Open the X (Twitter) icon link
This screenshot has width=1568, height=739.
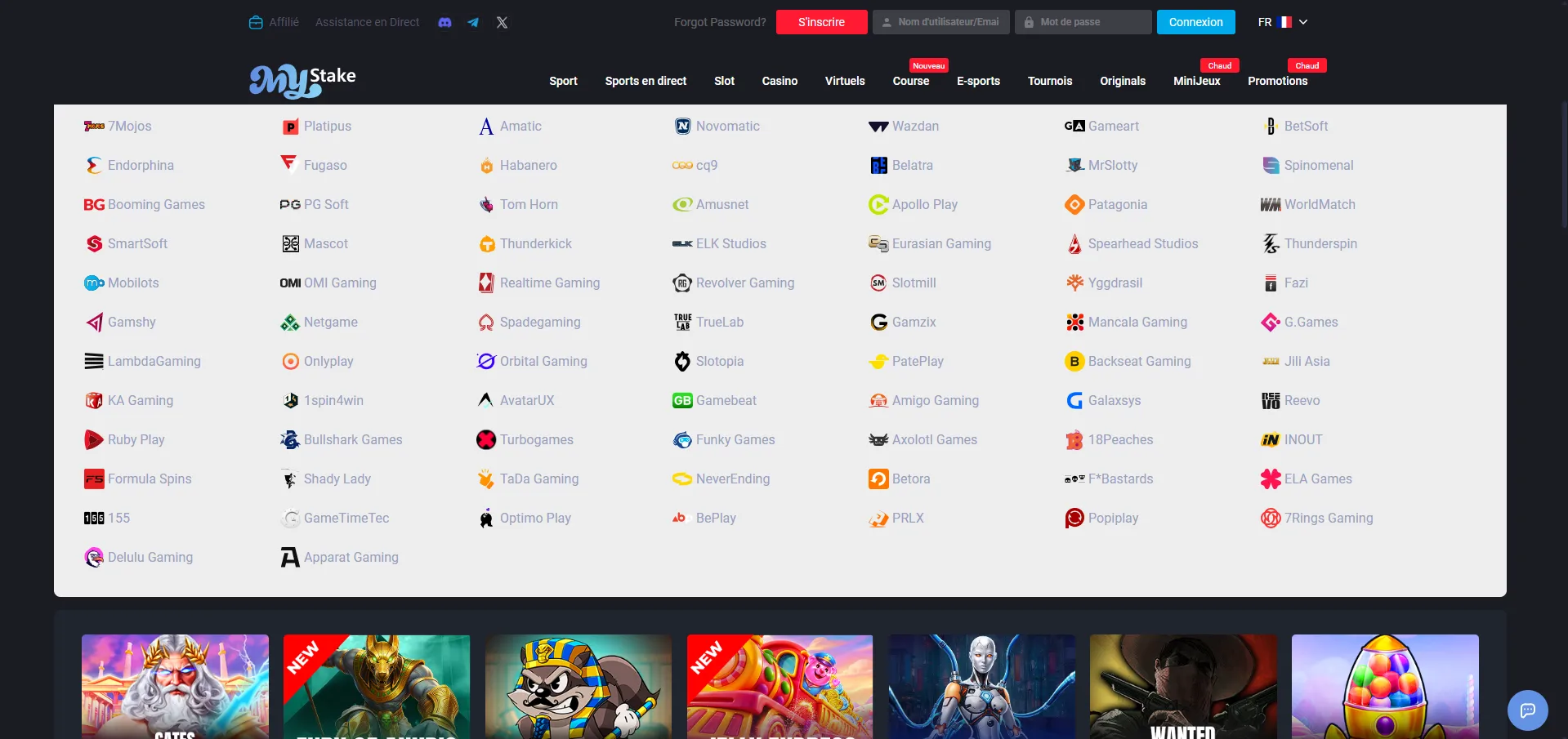pyautogui.click(x=502, y=23)
